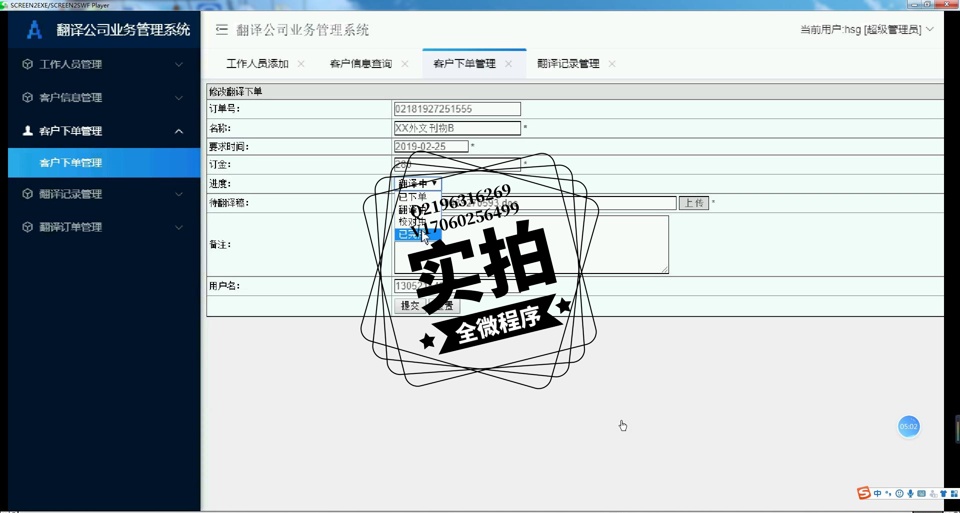This screenshot has width=960, height=513.
Task: Close the 翻译记录管理 tab
Action: pyautogui.click(x=612, y=64)
